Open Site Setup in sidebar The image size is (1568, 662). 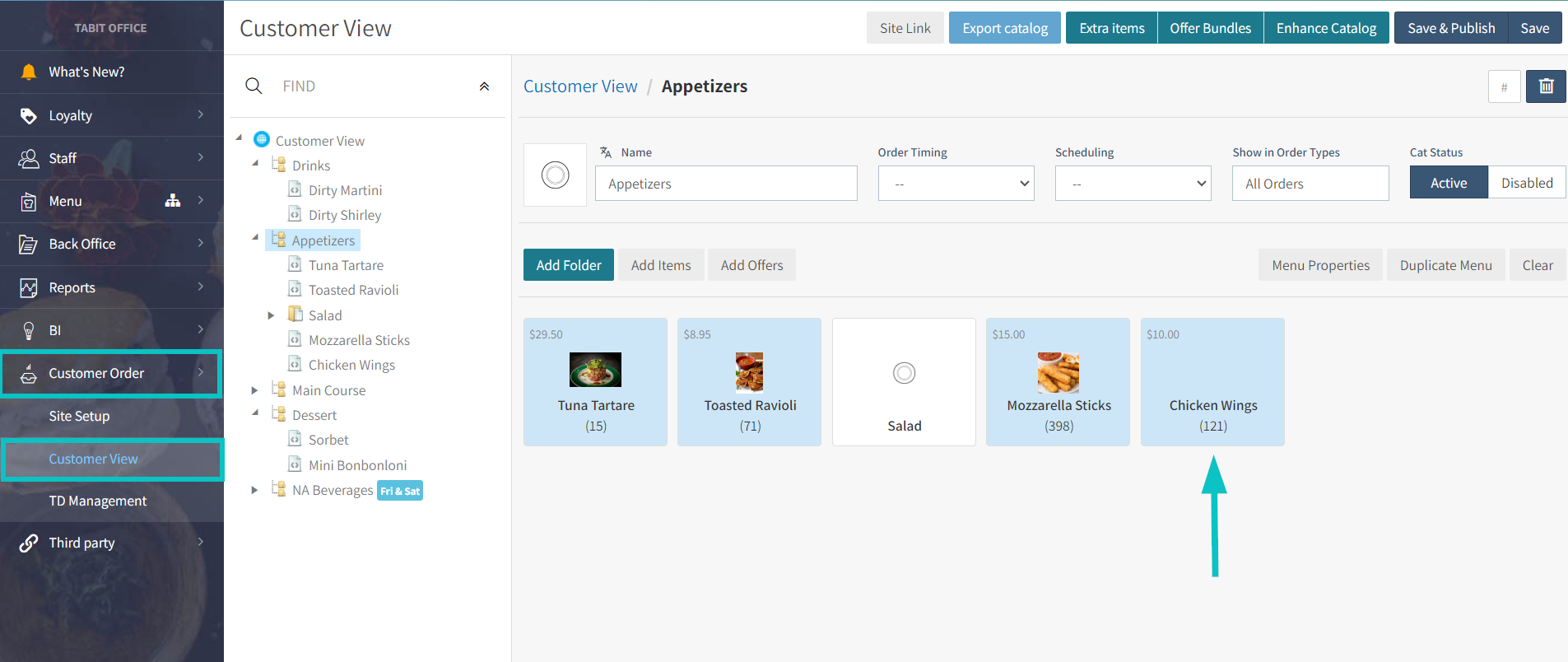coord(79,416)
